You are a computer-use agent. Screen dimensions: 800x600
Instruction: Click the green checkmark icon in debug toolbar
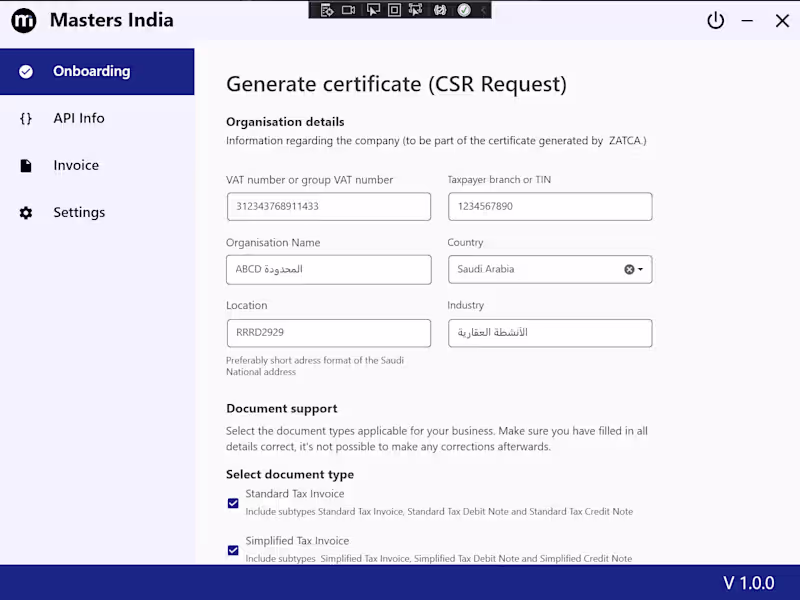click(464, 10)
